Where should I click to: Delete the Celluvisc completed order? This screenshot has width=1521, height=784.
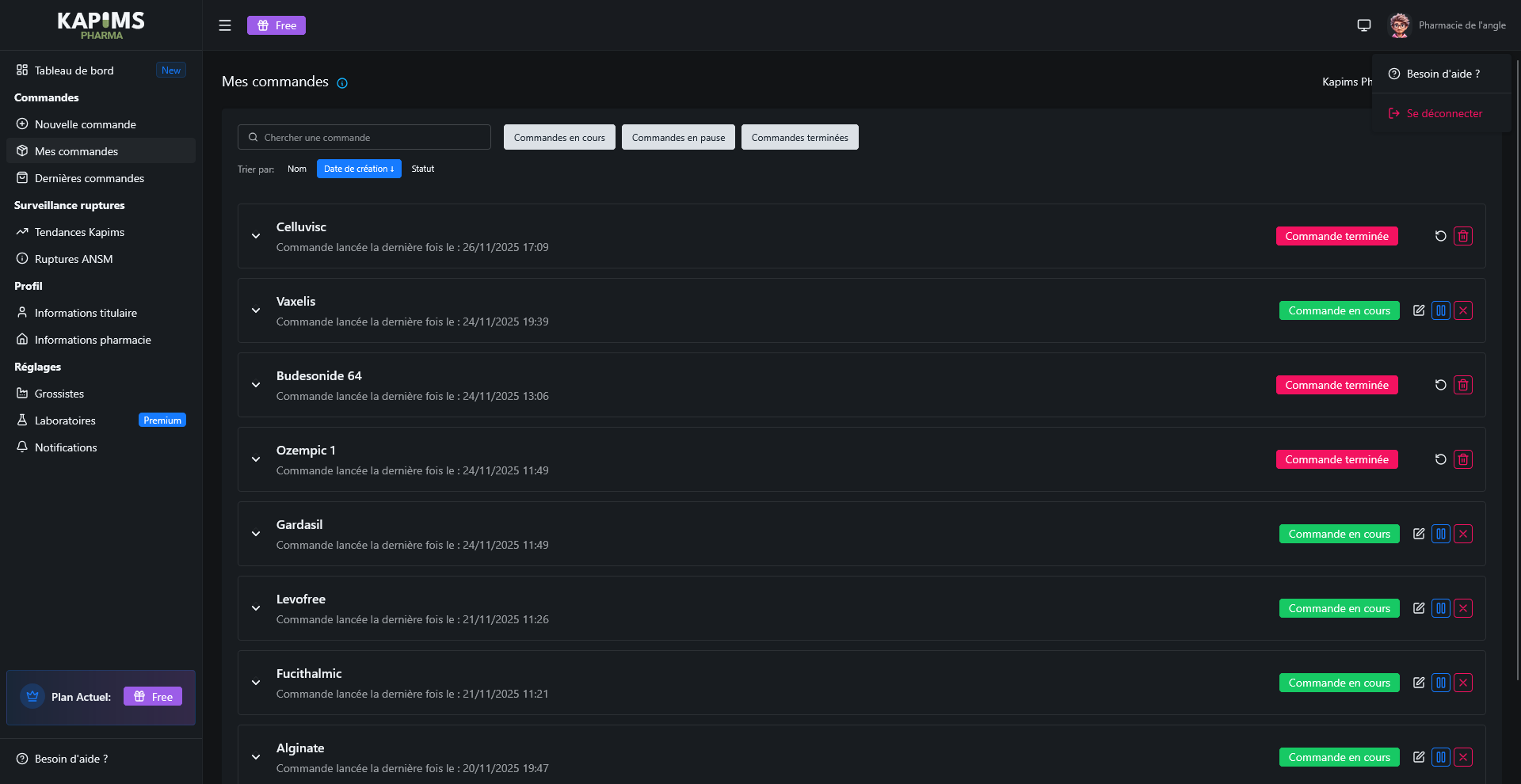point(1463,235)
